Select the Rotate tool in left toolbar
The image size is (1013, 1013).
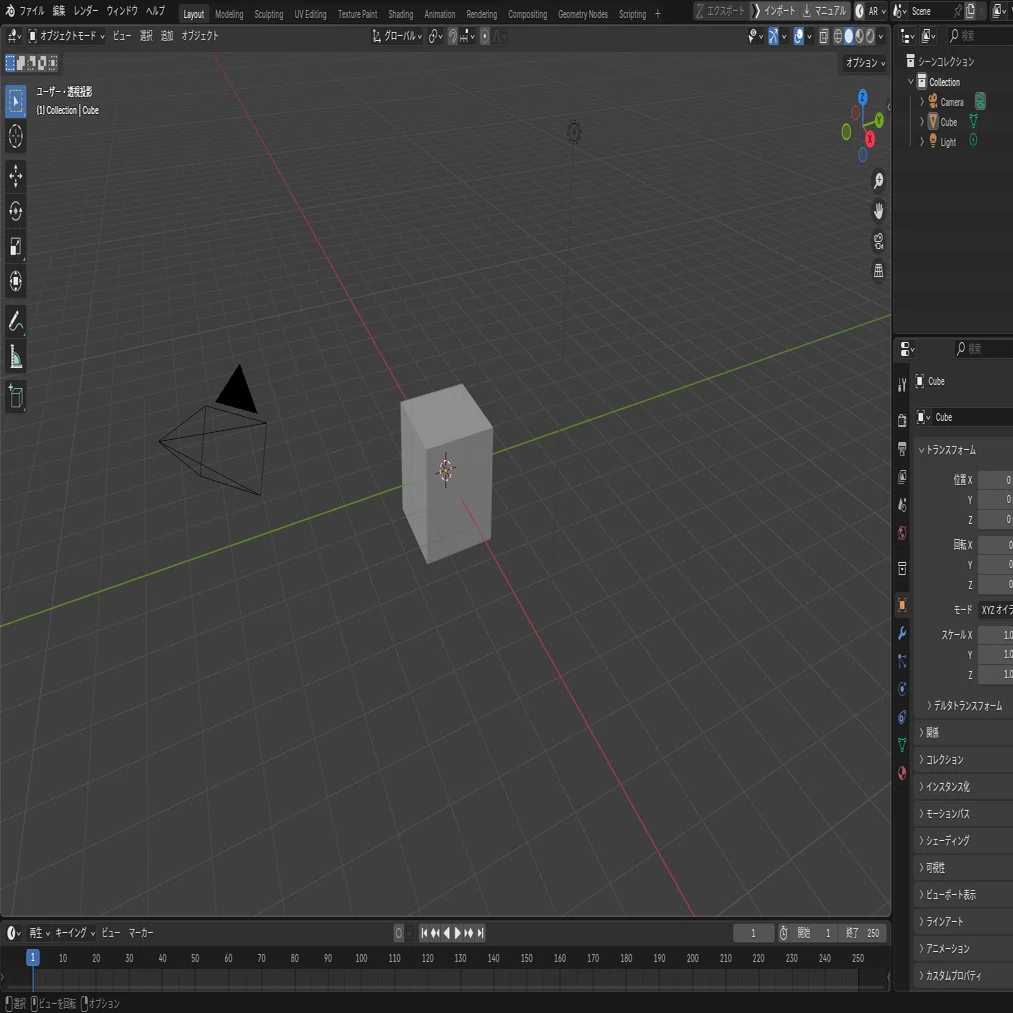coord(16,211)
